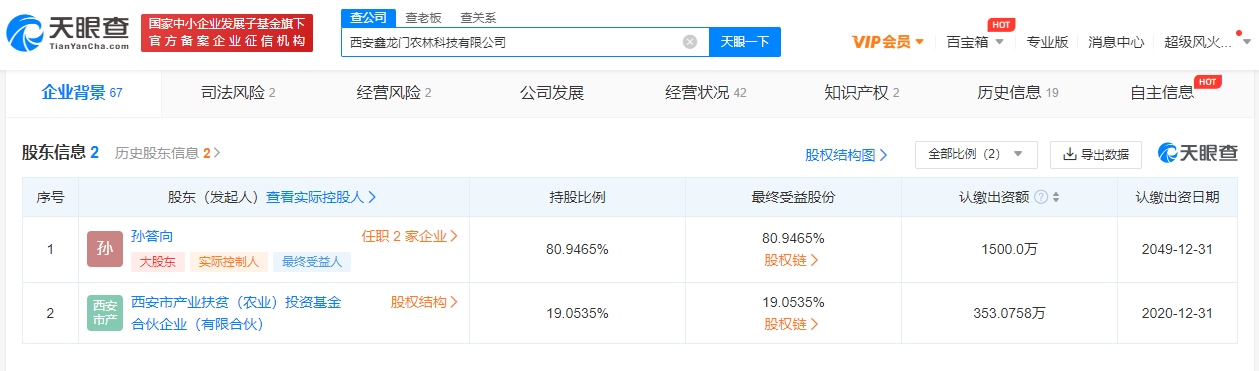1259x371 pixels.
Task: Click the 西安市产 shareholder avatar icon
Action: click(x=105, y=313)
